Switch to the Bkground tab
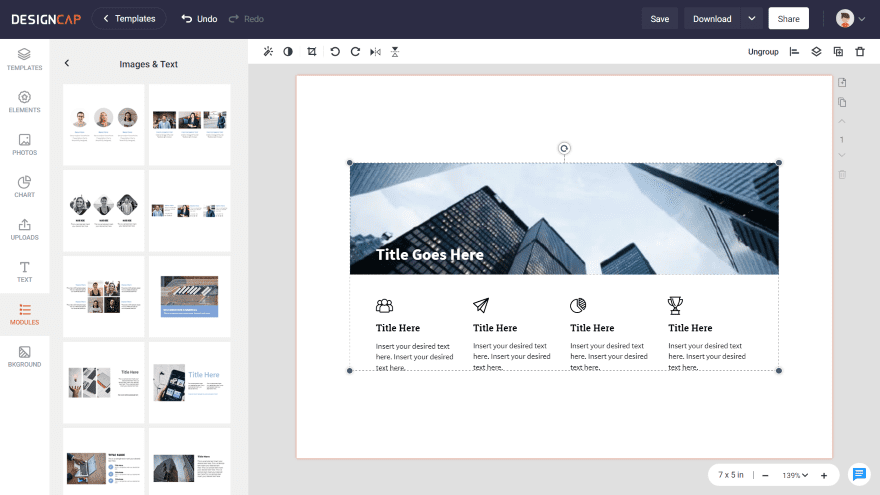Viewport: 880px width, 495px height. point(24,356)
